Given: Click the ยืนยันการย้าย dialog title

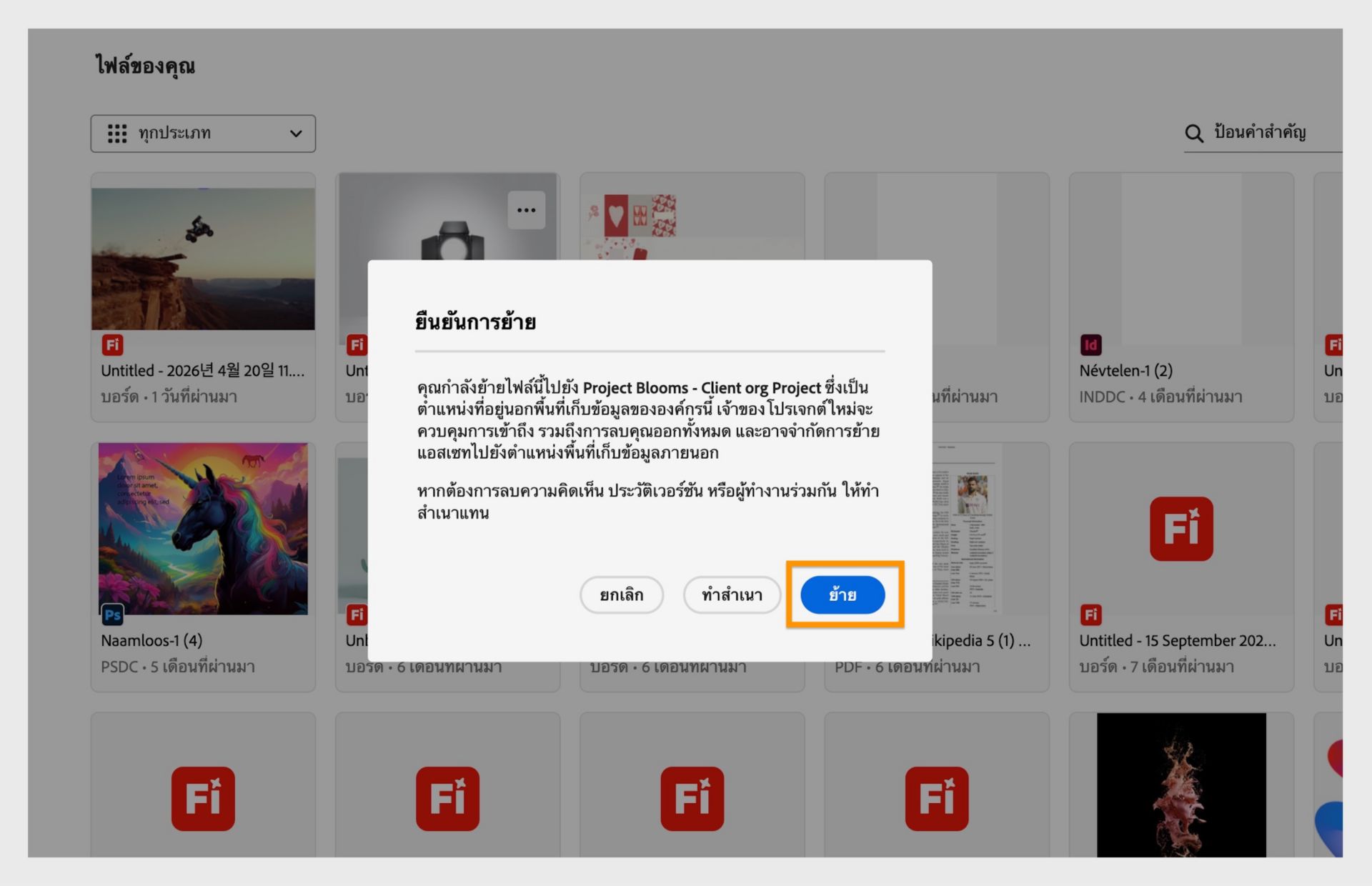Looking at the screenshot, I should point(475,322).
